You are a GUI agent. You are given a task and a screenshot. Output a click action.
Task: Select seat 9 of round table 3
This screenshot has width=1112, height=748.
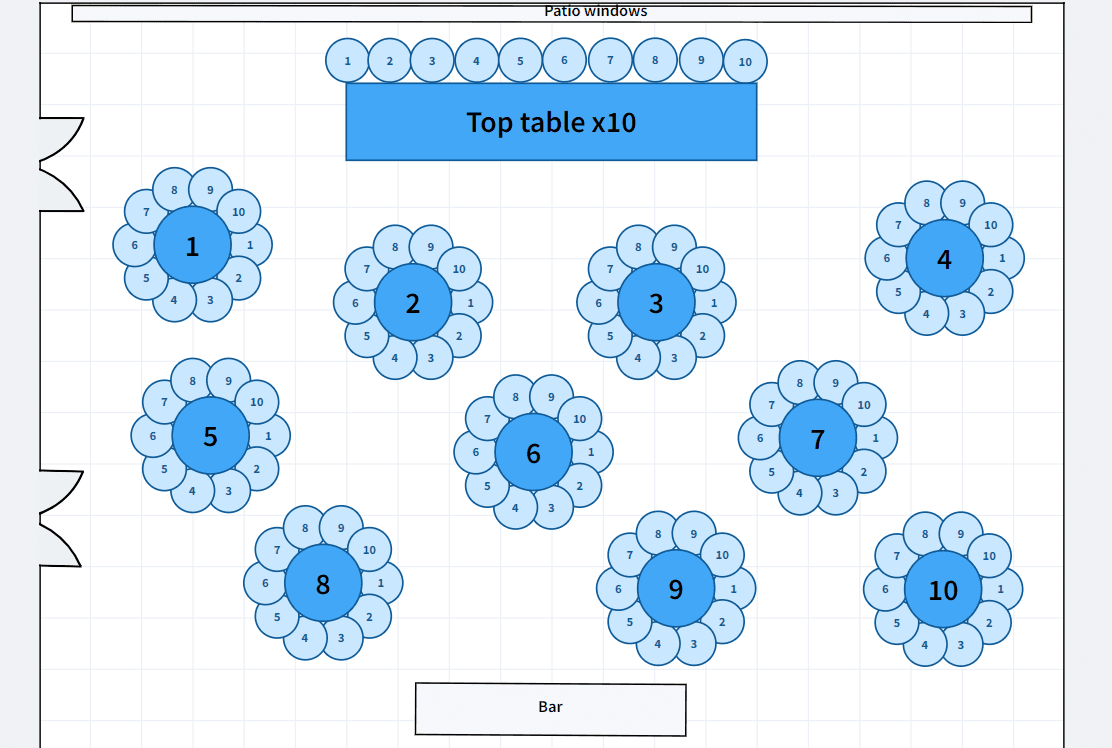(x=674, y=247)
